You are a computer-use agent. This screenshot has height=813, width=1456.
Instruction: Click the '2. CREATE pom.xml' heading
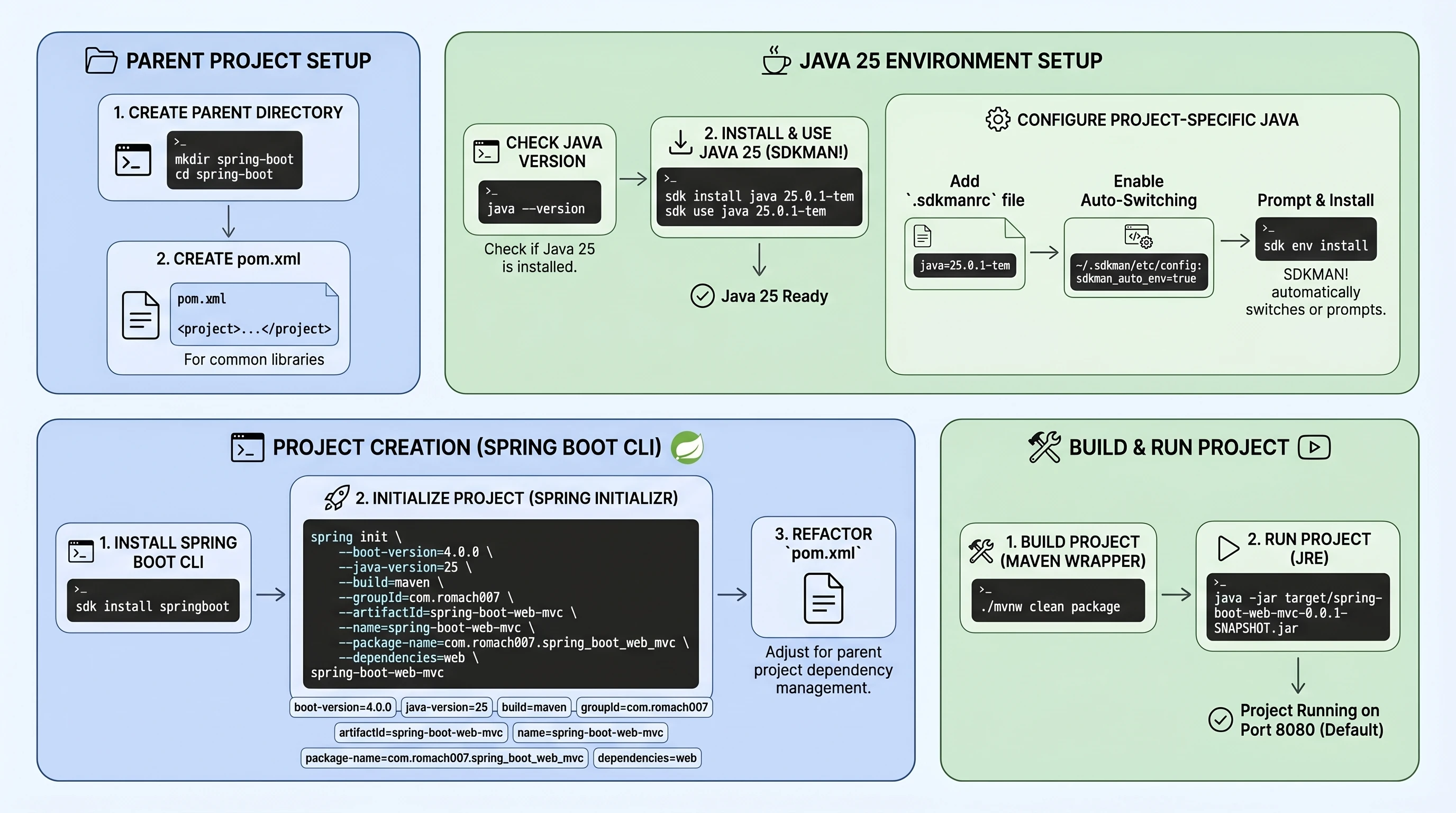point(229,259)
